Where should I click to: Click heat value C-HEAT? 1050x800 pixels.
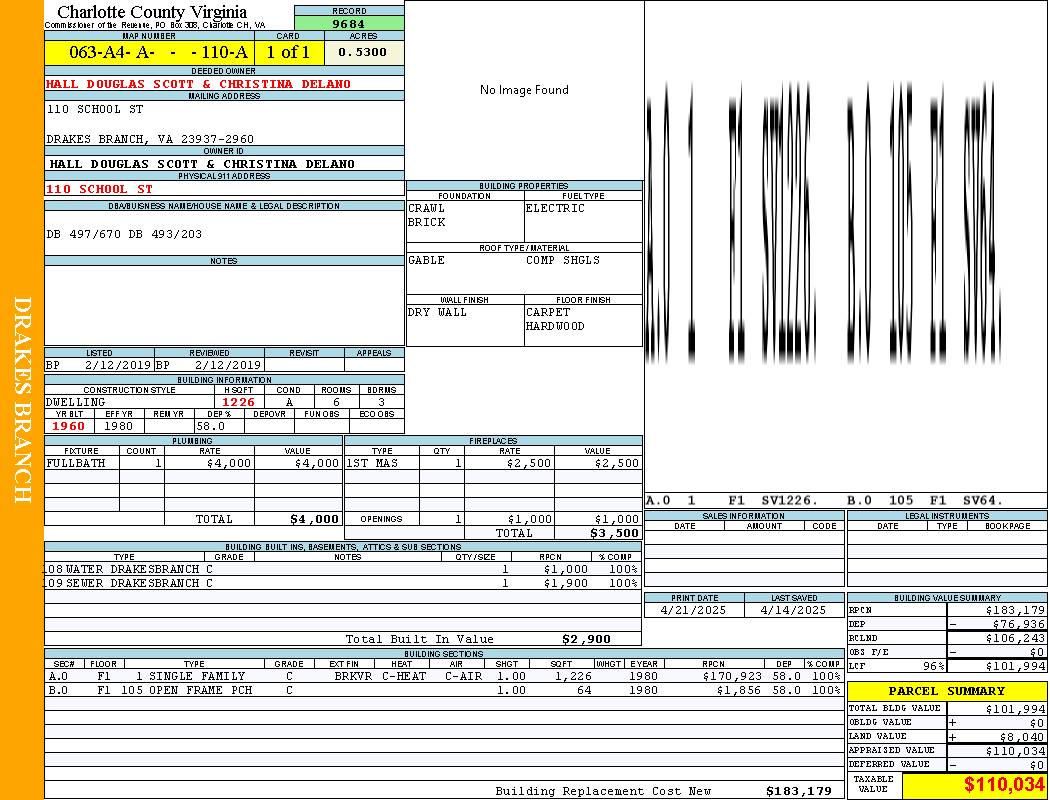click(404, 677)
